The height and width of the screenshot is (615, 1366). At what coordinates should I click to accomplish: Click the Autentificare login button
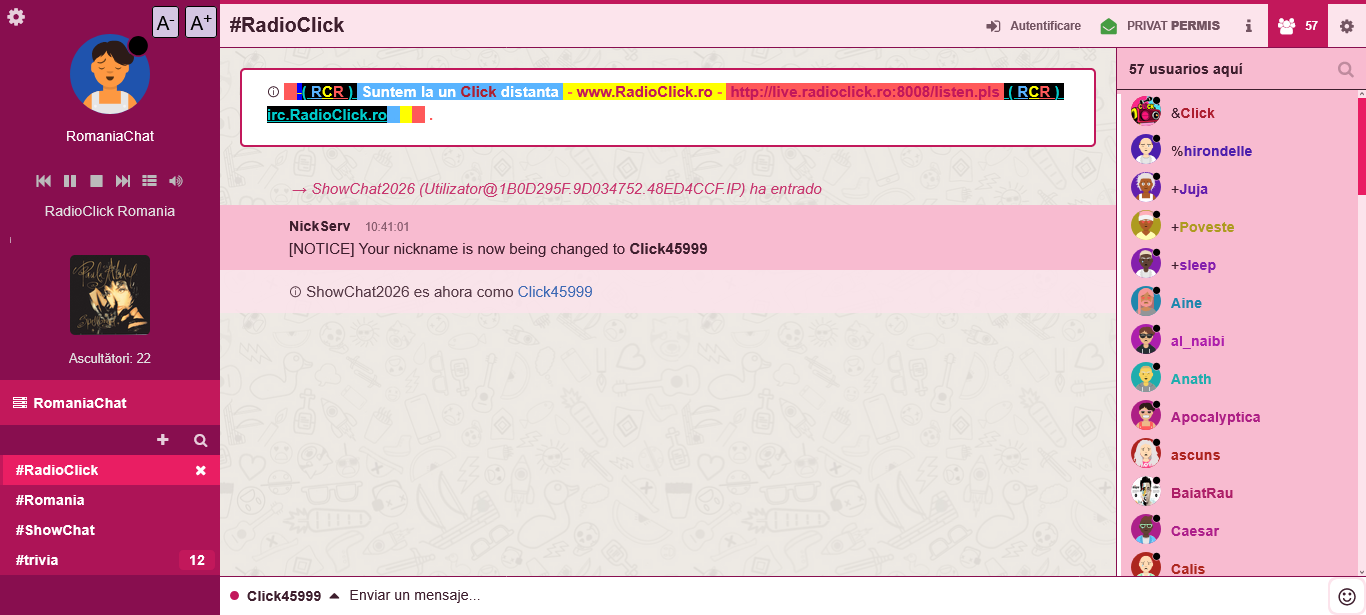coord(1033,26)
